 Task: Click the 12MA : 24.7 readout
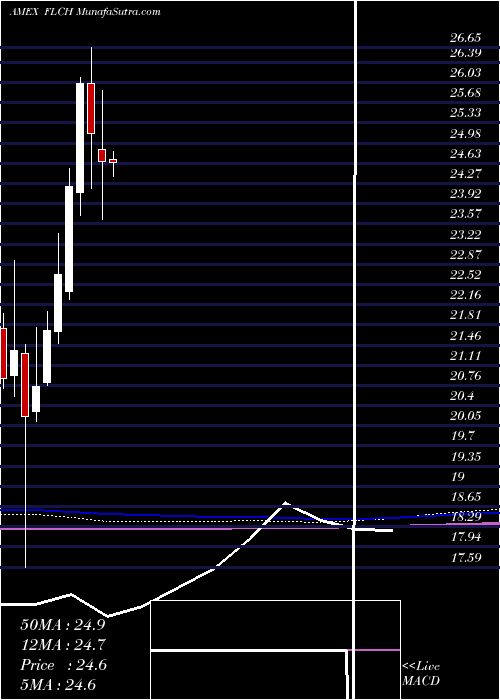point(64,645)
